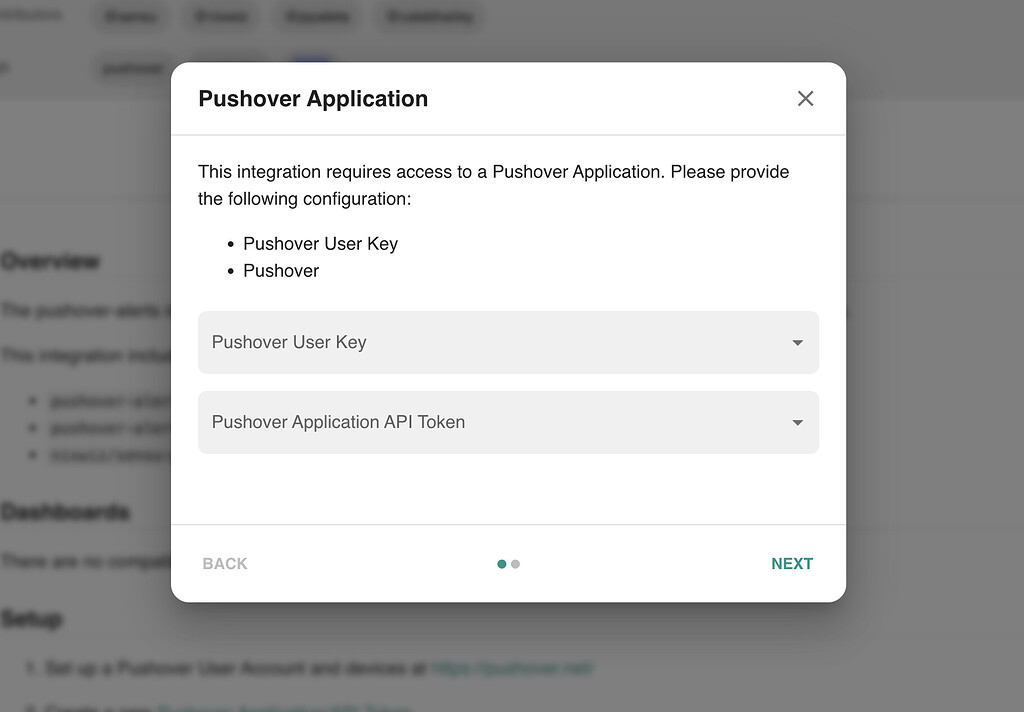Dismiss the Pushover Application dialog with the X

pos(805,98)
